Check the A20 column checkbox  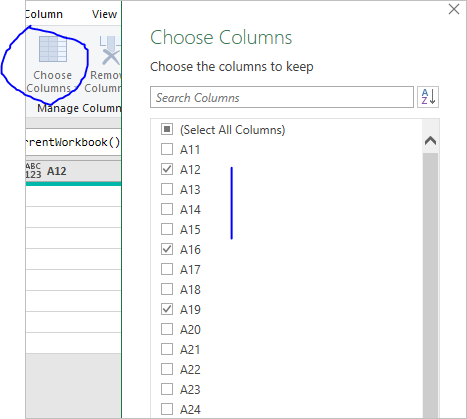click(167, 329)
